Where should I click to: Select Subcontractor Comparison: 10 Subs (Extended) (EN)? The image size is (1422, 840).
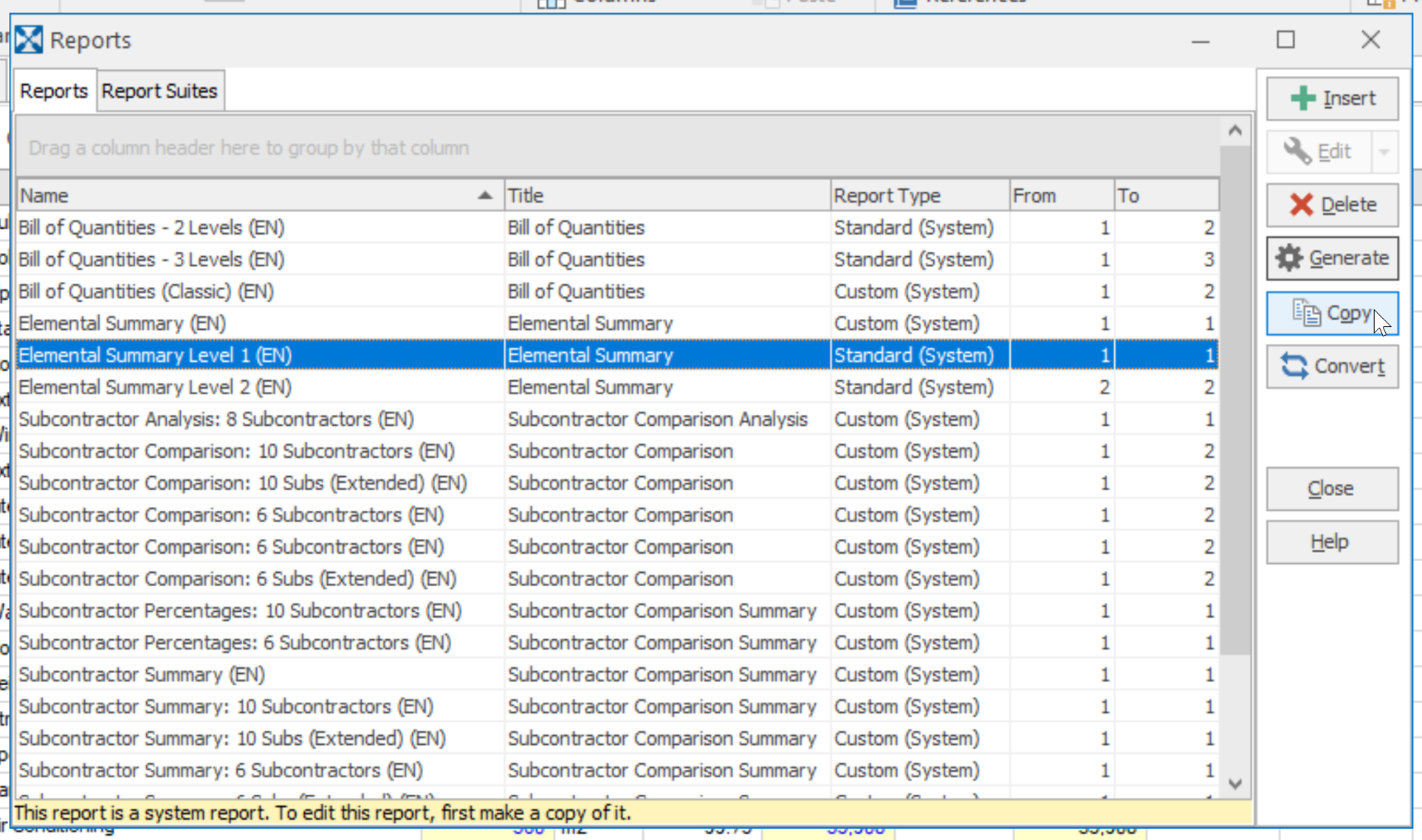[617, 483]
